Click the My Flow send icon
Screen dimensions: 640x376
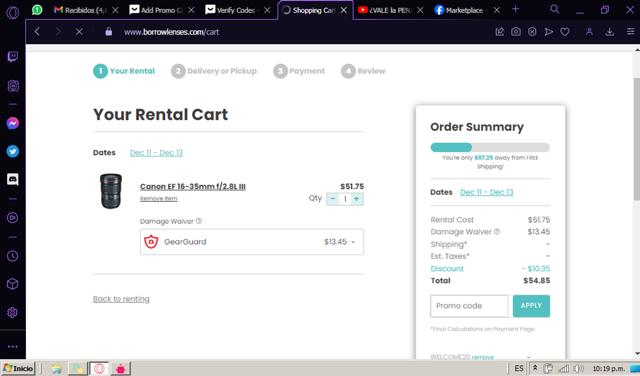click(549, 31)
